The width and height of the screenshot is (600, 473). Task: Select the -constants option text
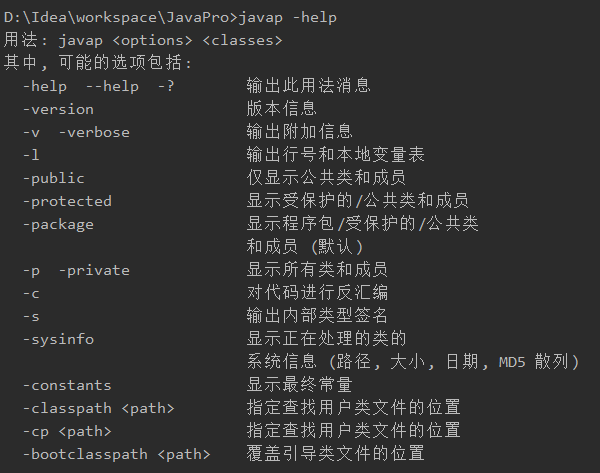point(67,385)
